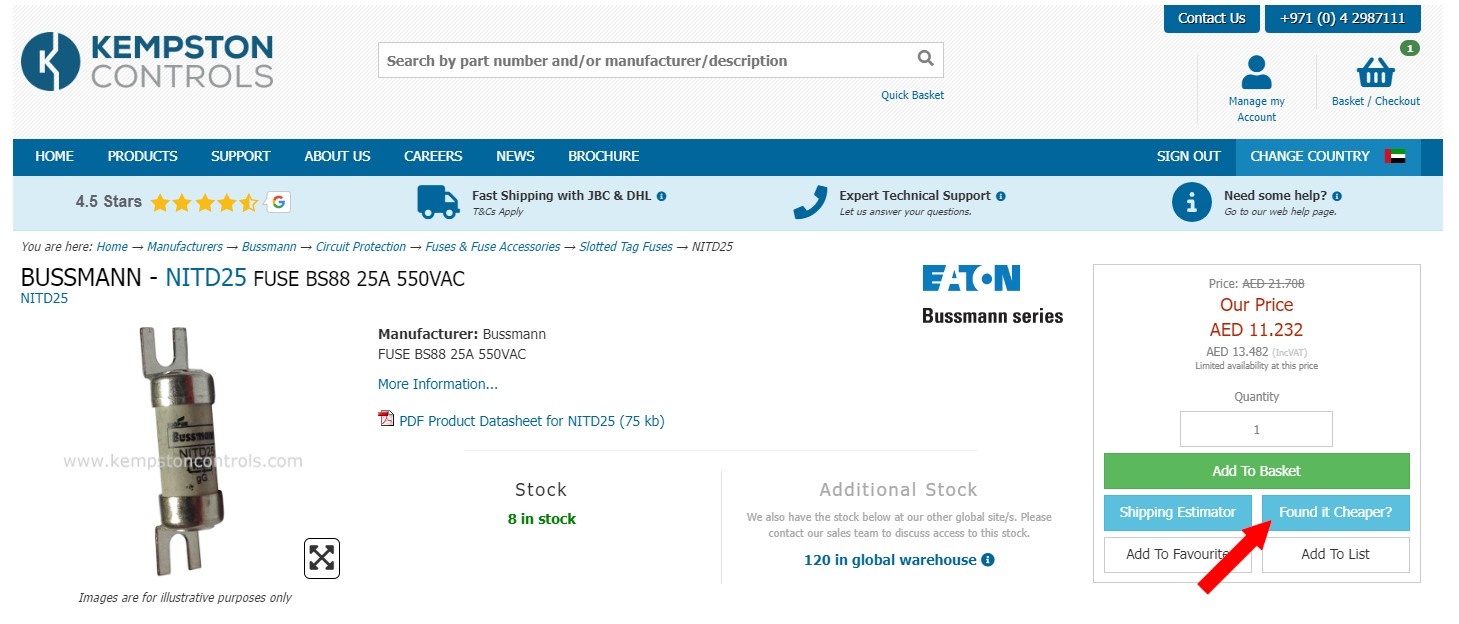This screenshot has height=624, width=1459.
Task: Expand product image with fullscreen icon
Action: coord(322,558)
